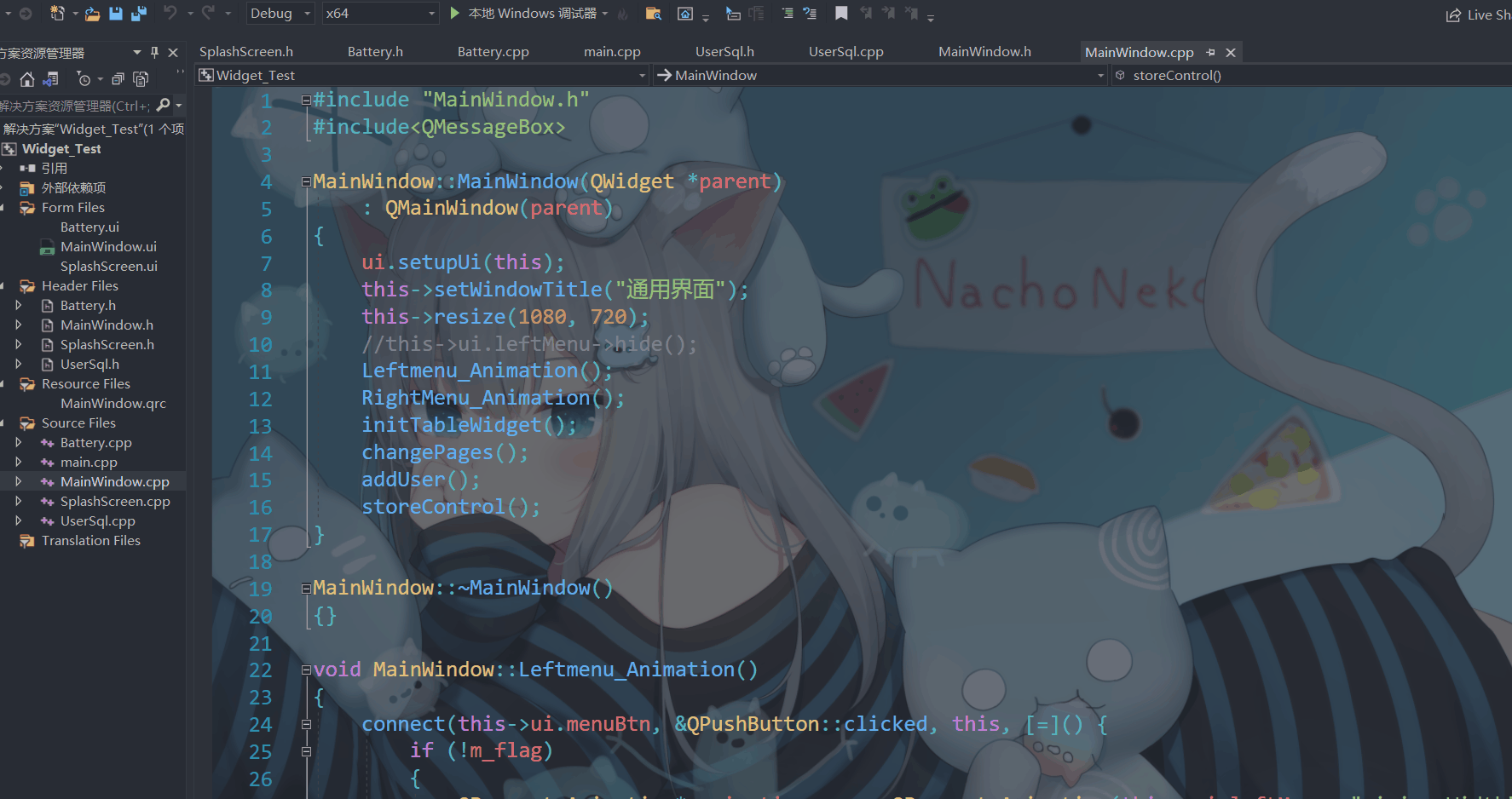The width and height of the screenshot is (1512, 799).
Task: Select the 外部依赖项 node
Action: pyautogui.click(x=74, y=187)
